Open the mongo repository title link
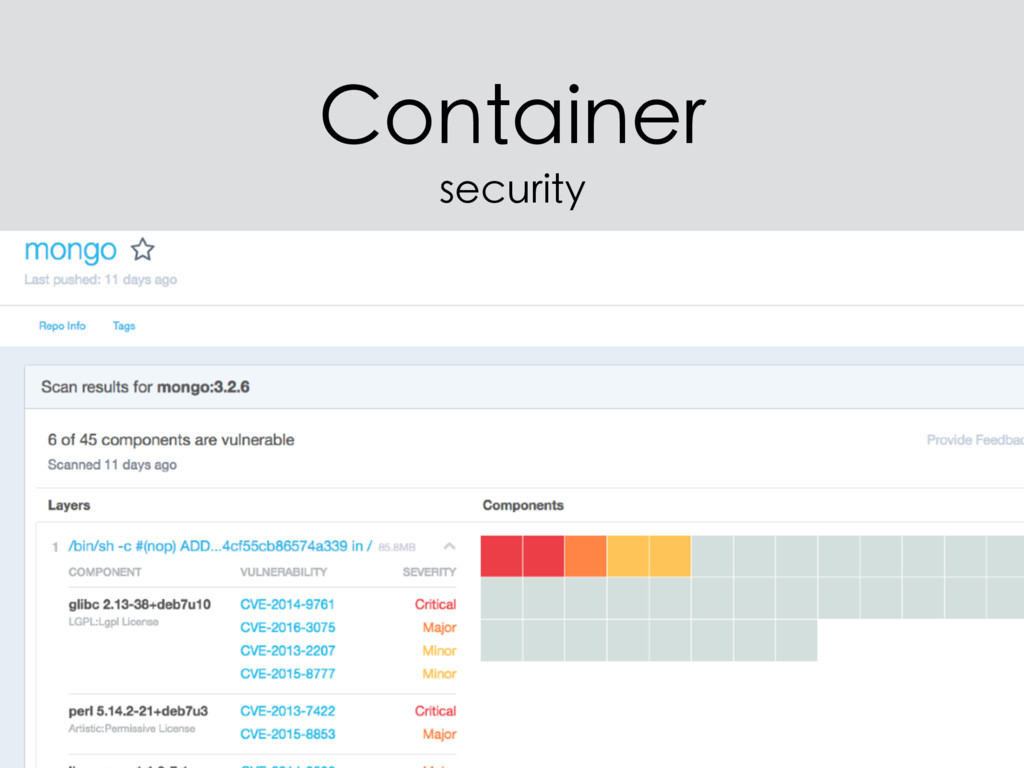 click(x=71, y=249)
